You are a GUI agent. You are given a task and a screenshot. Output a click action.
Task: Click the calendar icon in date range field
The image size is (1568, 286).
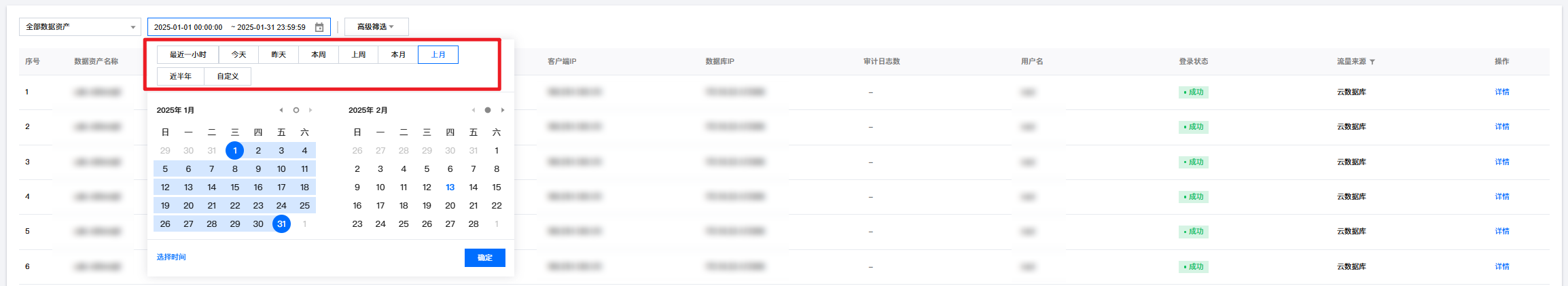[x=319, y=27]
